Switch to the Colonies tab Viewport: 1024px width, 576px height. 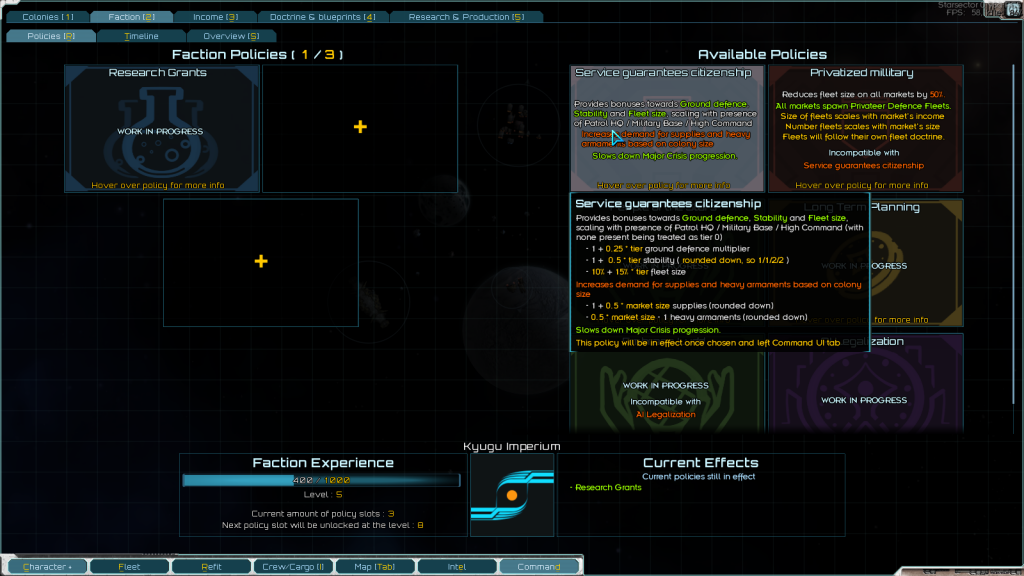(x=47, y=17)
